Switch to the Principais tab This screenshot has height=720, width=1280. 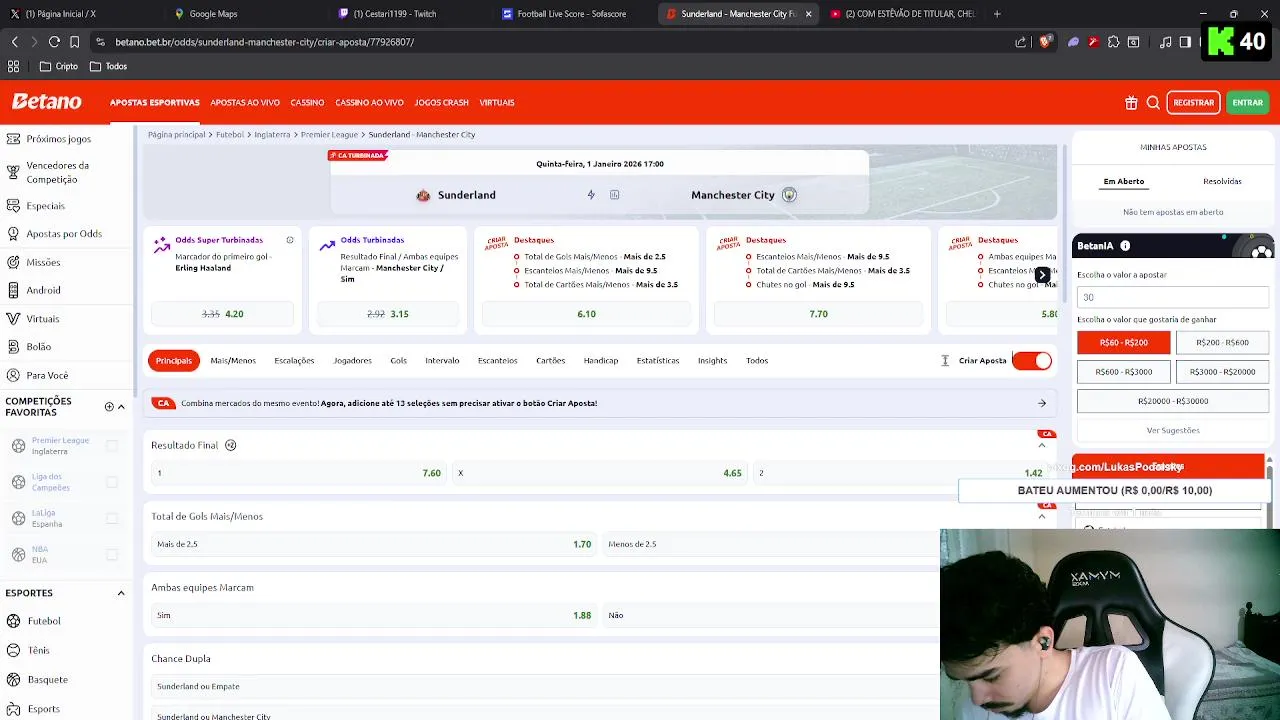pos(173,361)
